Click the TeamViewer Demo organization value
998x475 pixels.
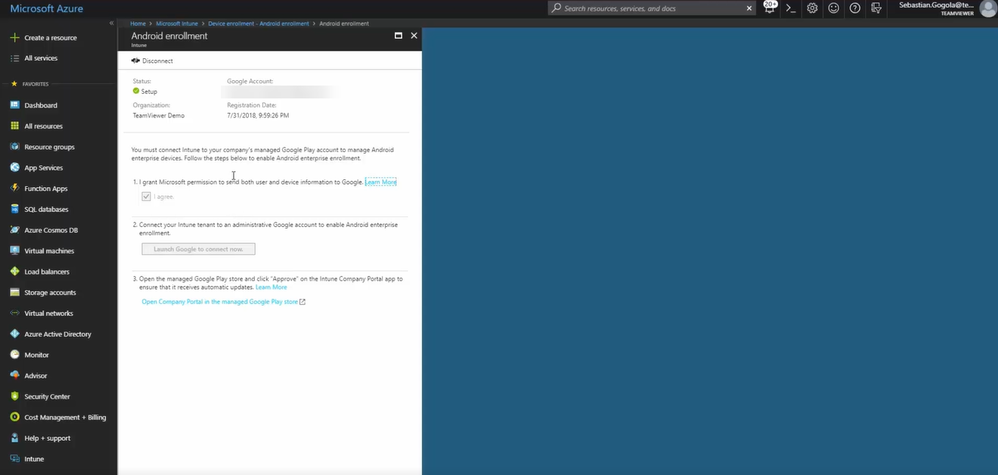158,116
